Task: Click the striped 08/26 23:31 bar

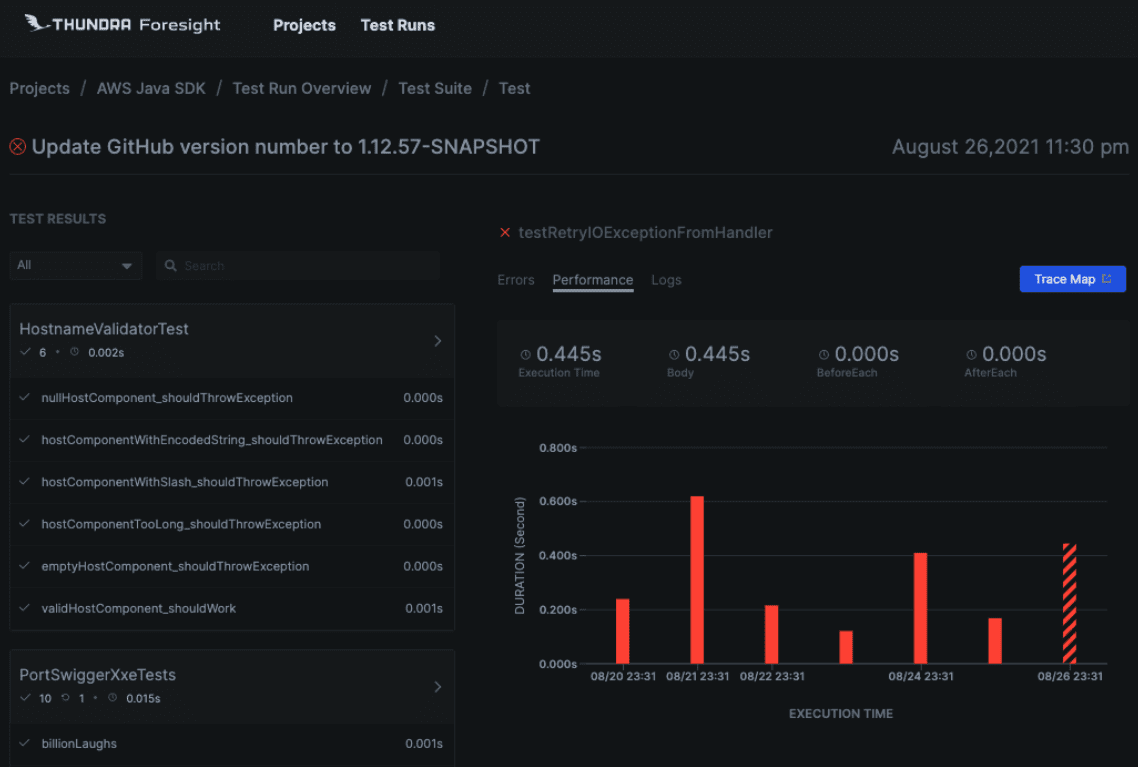Action: (x=1070, y=604)
